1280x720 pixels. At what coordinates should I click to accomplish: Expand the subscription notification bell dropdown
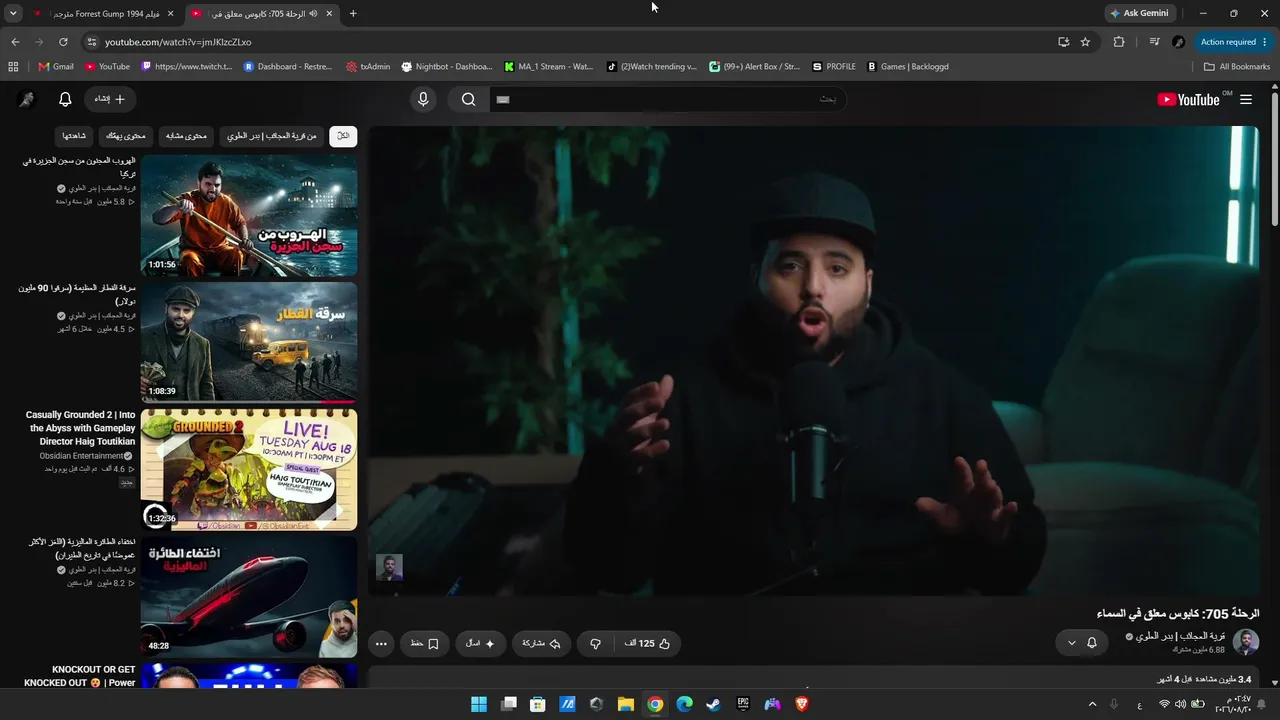1082,642
